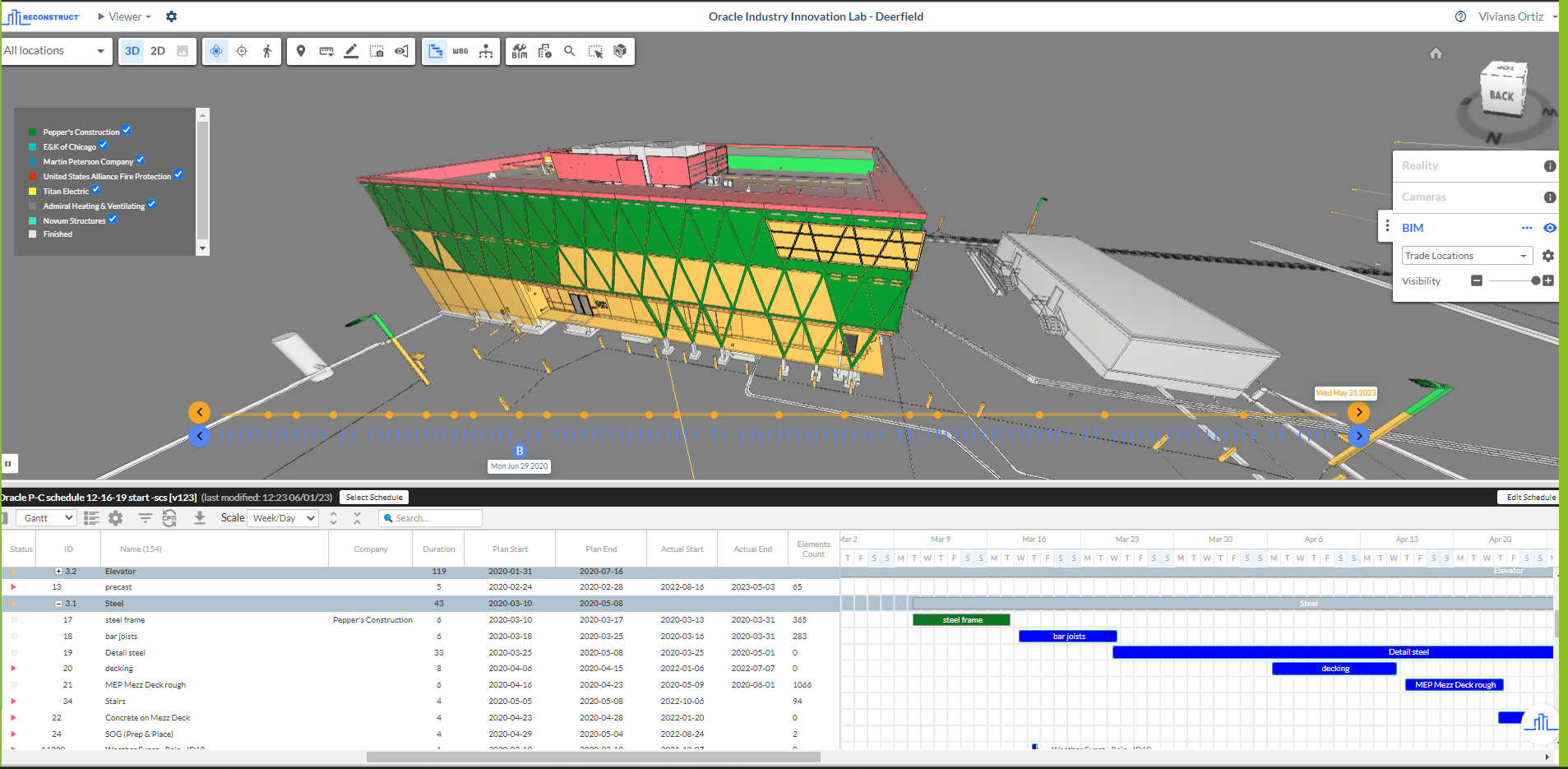Click the Select Schedule button
Screen dimensions: 1568x769
point(374,497)
